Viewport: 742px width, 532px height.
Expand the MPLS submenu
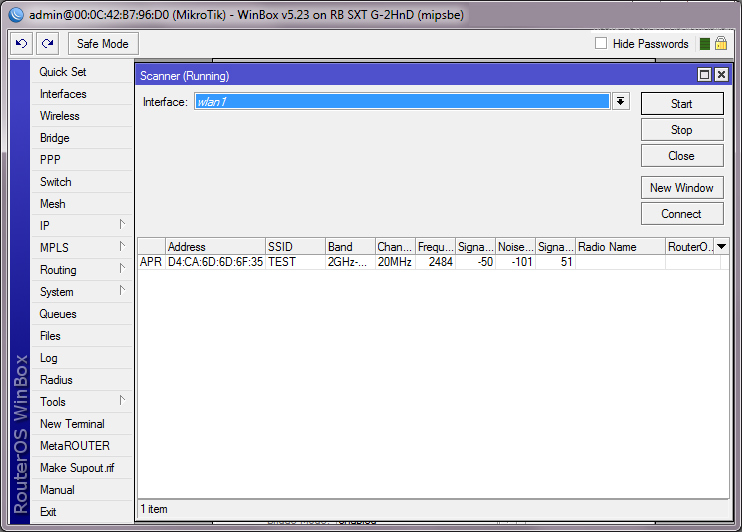(81, 248)
